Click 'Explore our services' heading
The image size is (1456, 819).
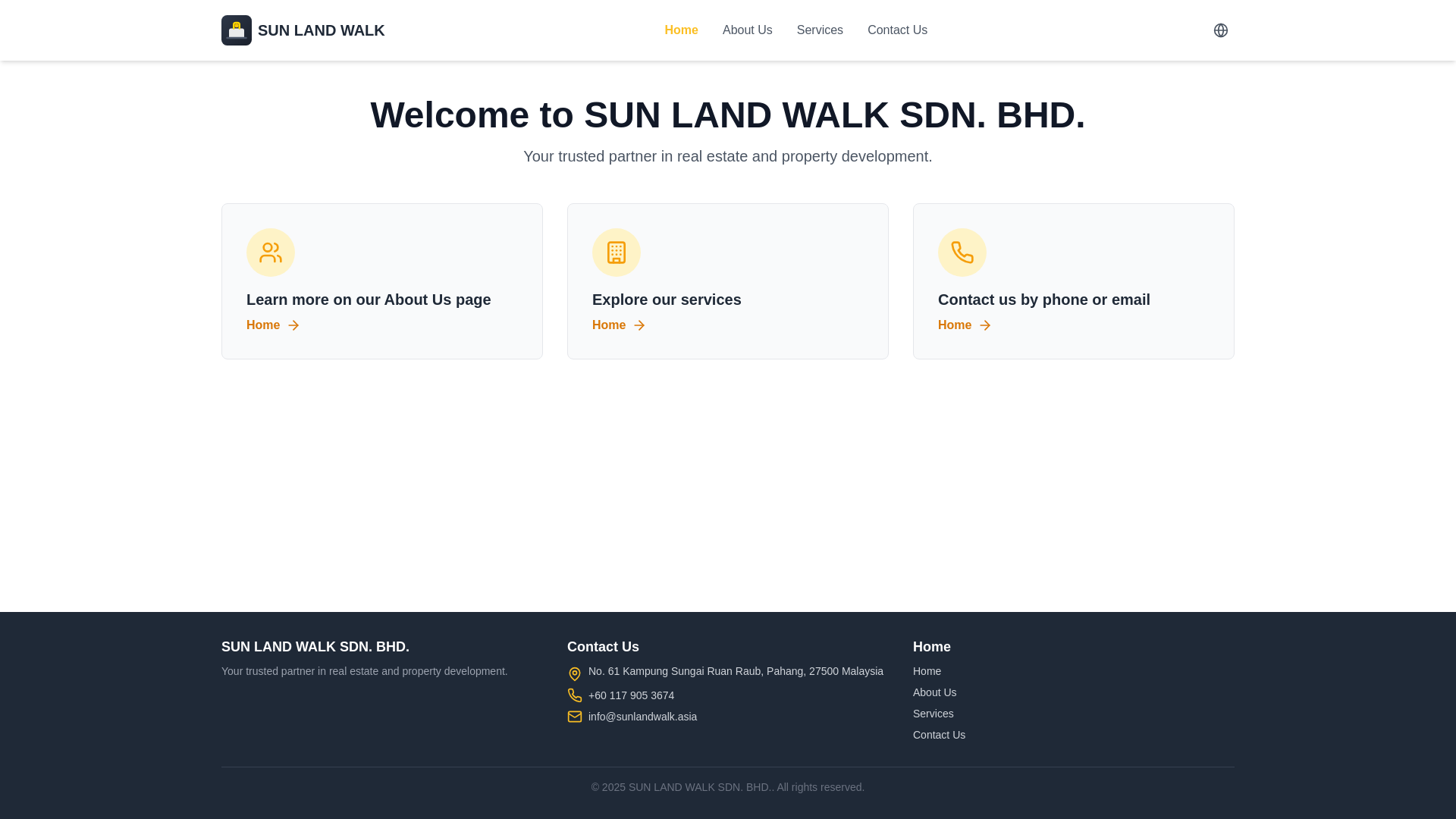667,300
